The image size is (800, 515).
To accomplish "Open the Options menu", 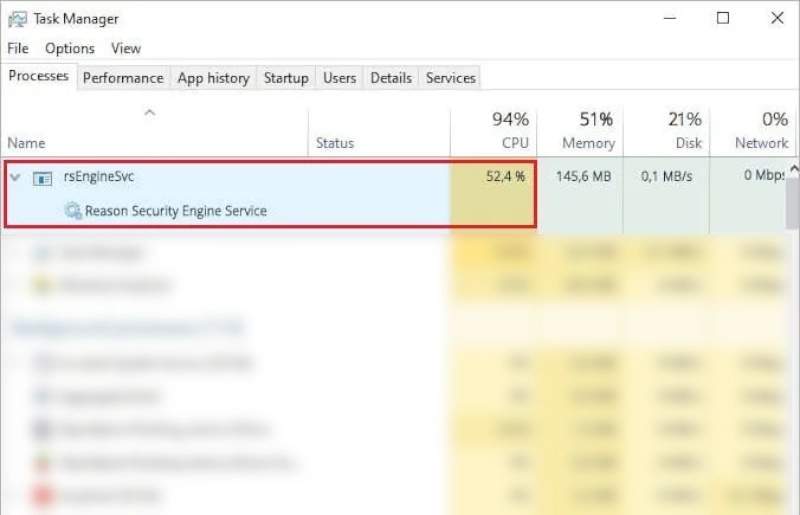I will 70,48.
